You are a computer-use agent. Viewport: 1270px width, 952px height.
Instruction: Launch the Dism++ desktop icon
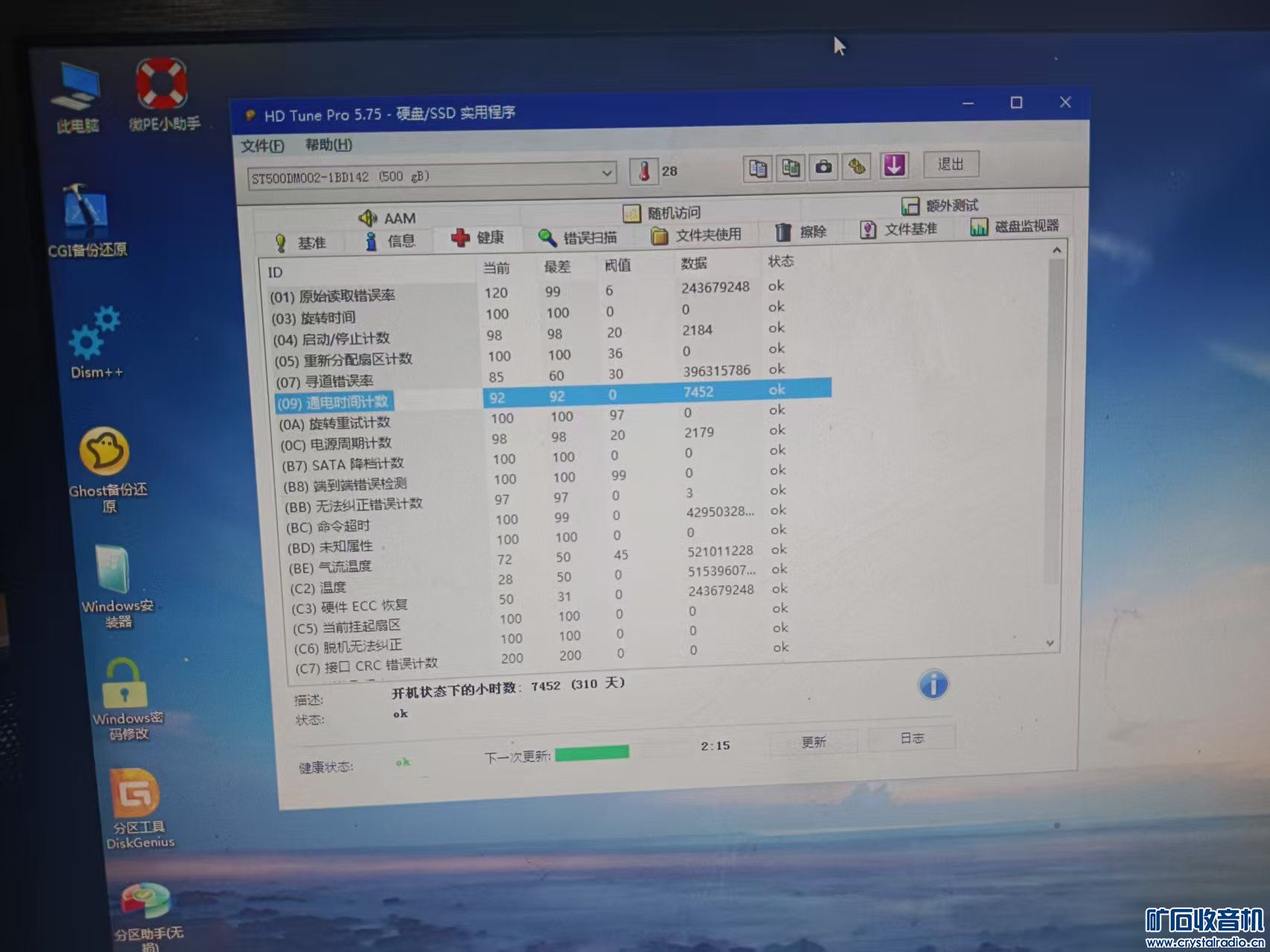pos(95,342)
